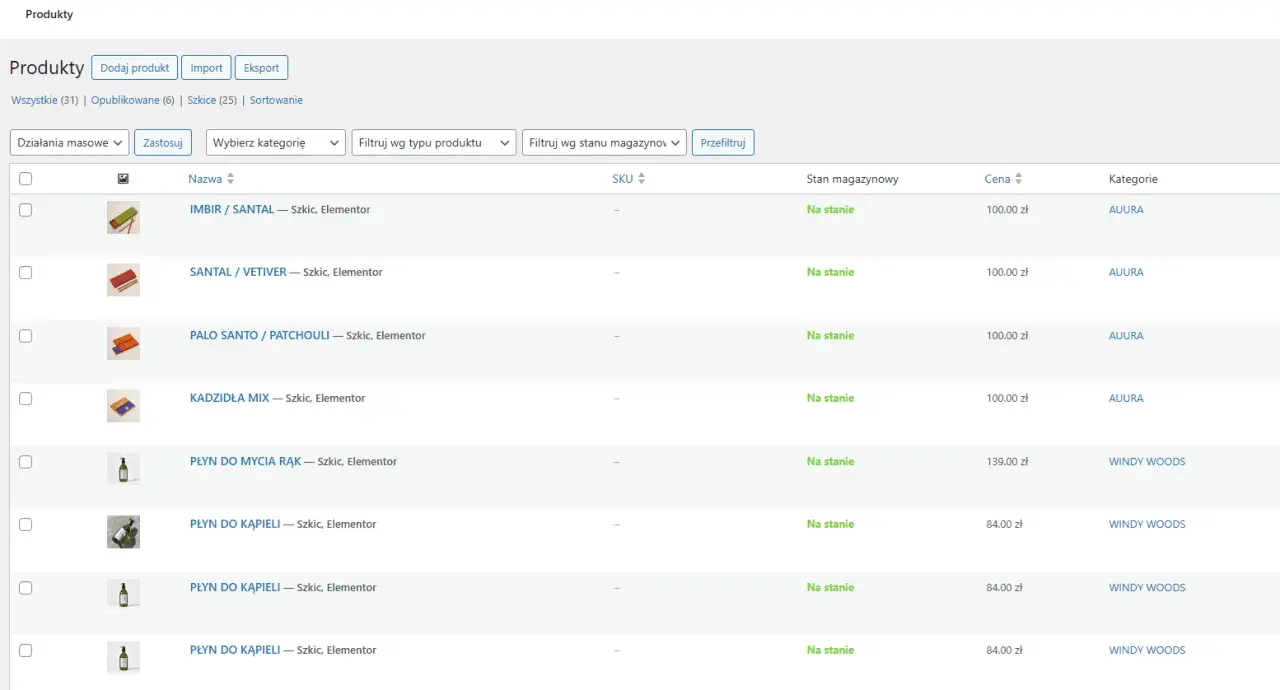Sort by Cena using its sort arrows

click(1018, 179)
